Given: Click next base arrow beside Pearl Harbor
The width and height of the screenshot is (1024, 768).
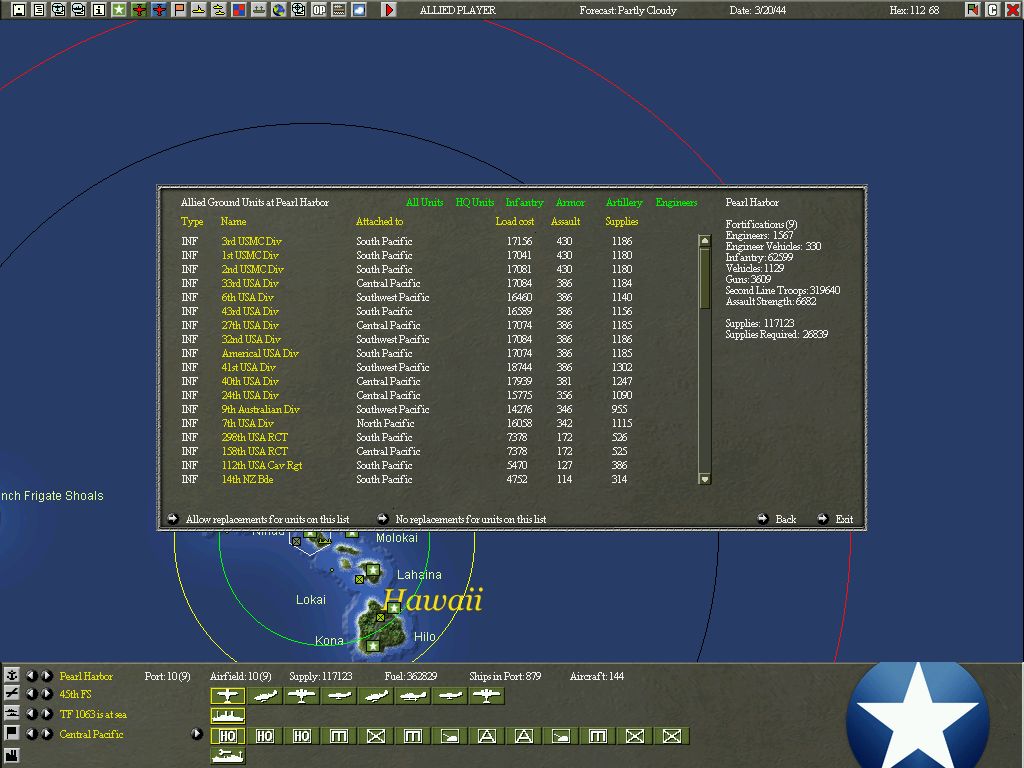Looking at the screenshot, I should click(46, 675).
